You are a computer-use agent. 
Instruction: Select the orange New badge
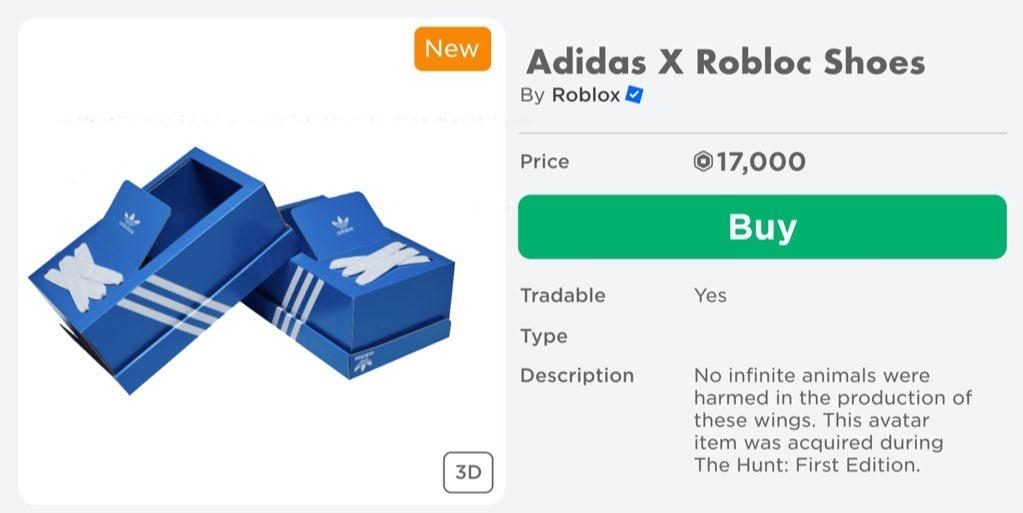pos(452,49)
